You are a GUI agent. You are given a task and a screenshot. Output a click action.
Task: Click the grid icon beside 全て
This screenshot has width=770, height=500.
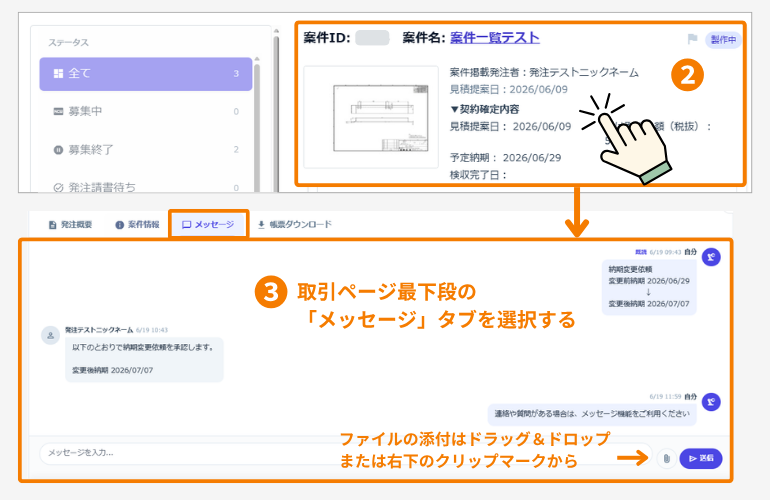58,74
